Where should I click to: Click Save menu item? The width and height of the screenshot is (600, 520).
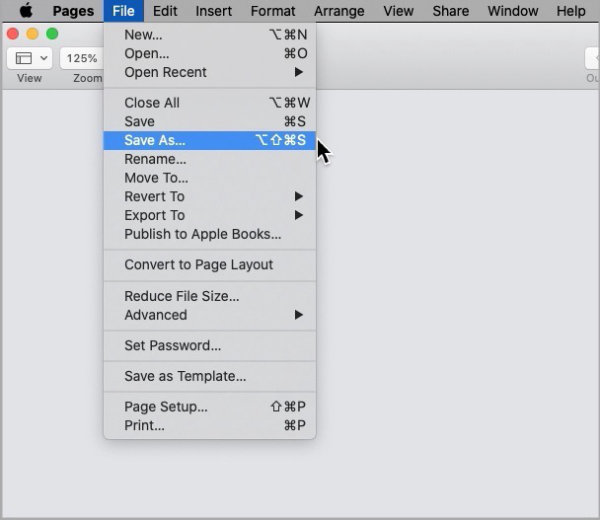click(x=210, y=122)
